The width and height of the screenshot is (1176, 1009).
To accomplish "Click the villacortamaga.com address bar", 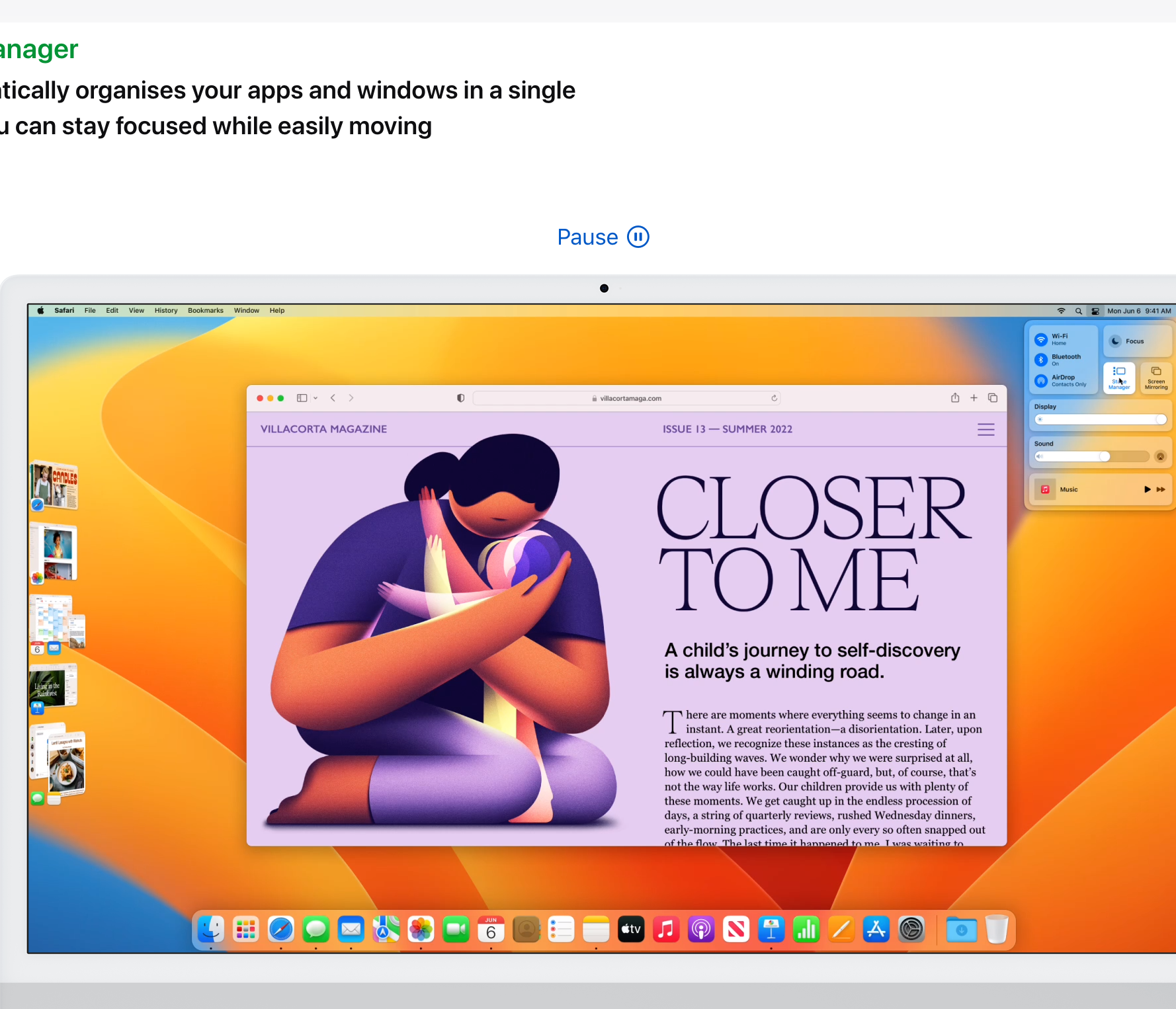I will point(627,398).
